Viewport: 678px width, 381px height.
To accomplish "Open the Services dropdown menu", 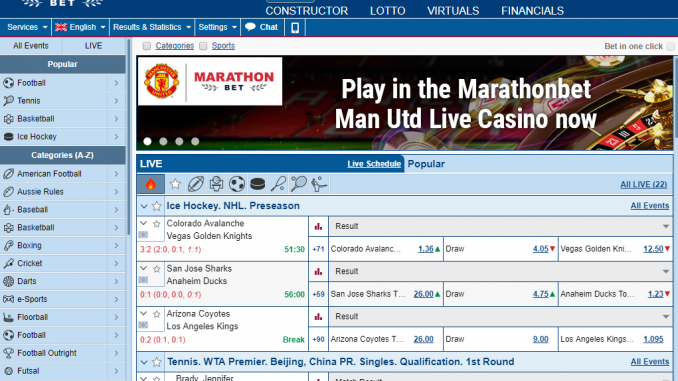I will click(x=26, y=27).
